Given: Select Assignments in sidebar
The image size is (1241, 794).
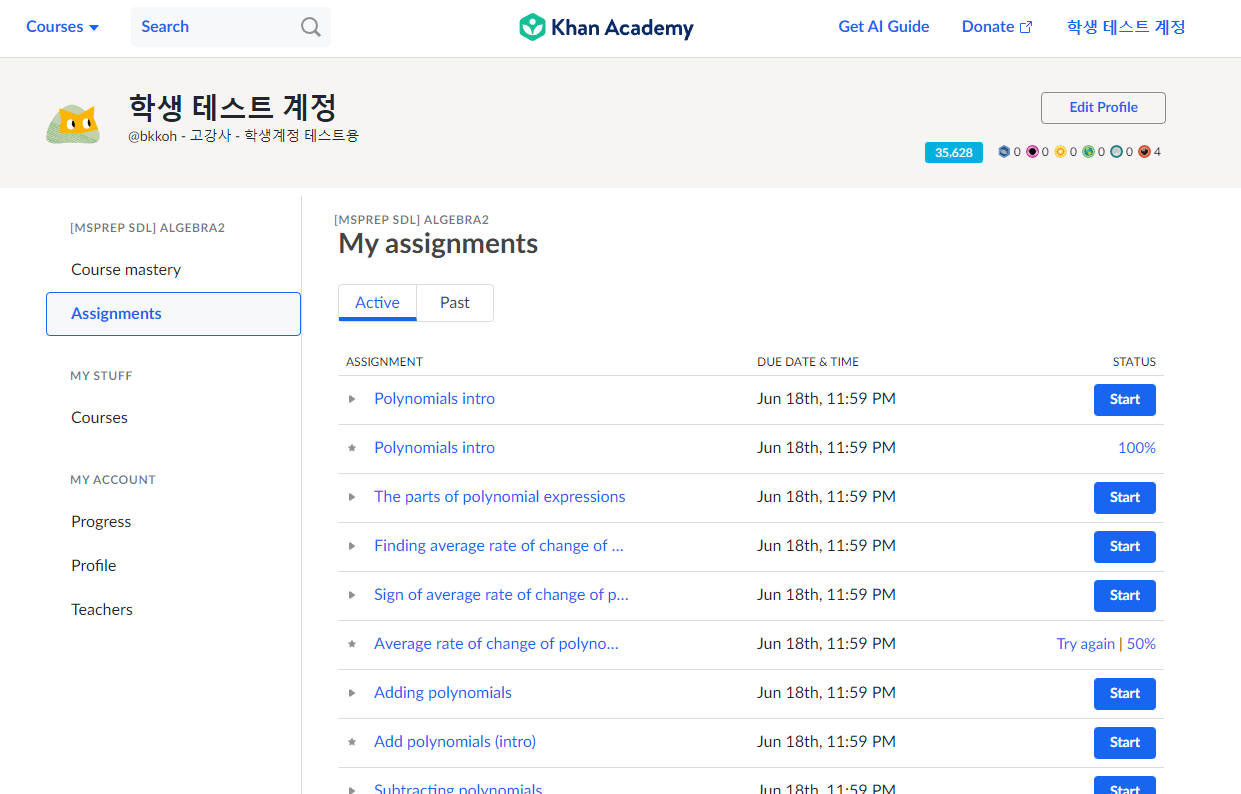Looking at the screenshot, I should pos(173,314).
